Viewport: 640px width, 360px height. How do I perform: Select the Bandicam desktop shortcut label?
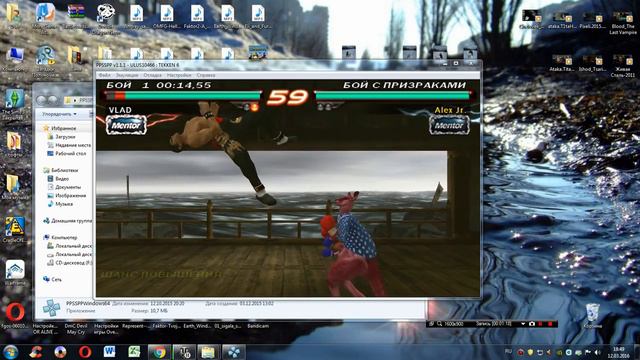(258, 326)
